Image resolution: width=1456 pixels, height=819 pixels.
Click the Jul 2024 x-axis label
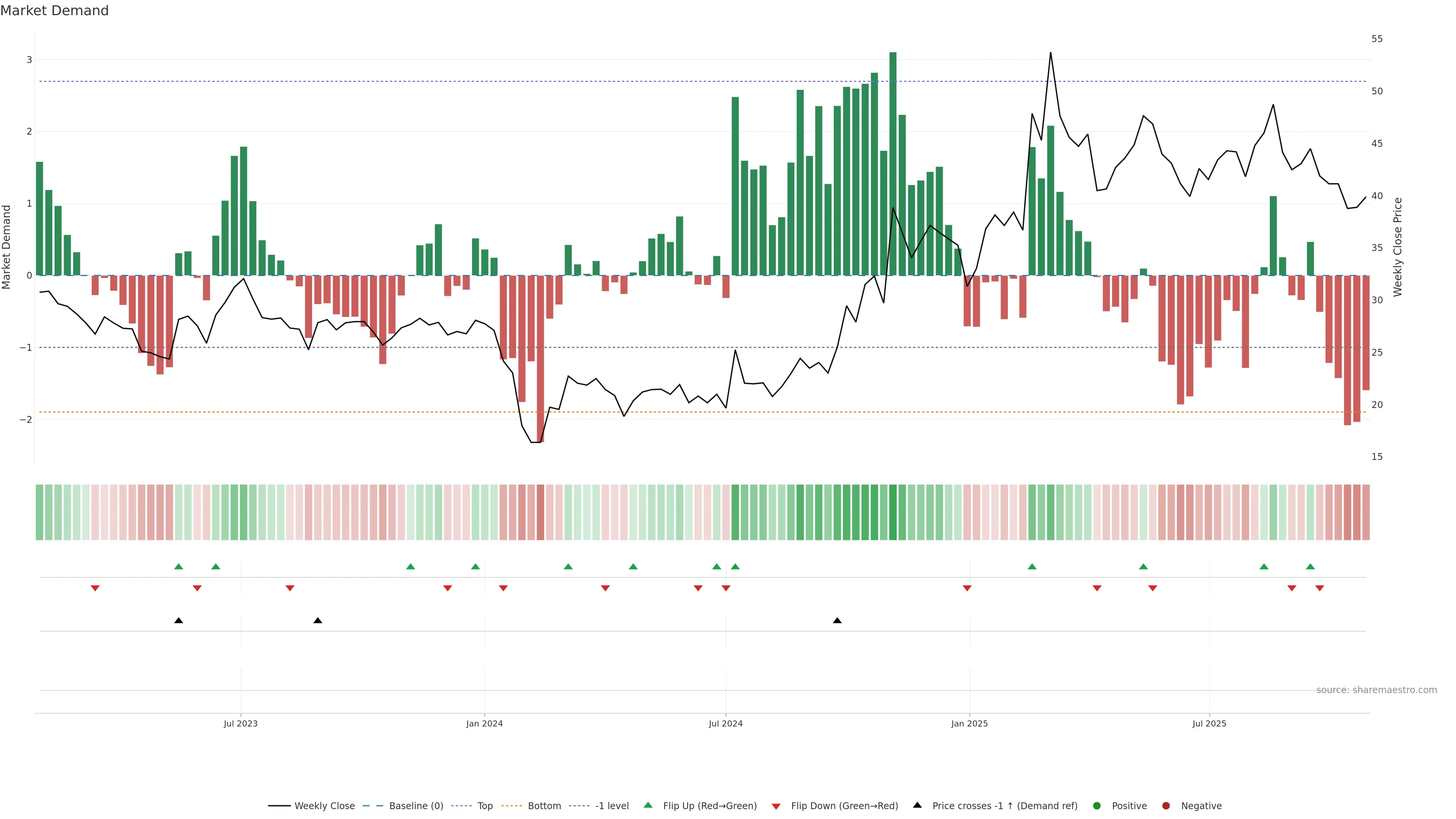coord(725,723)
